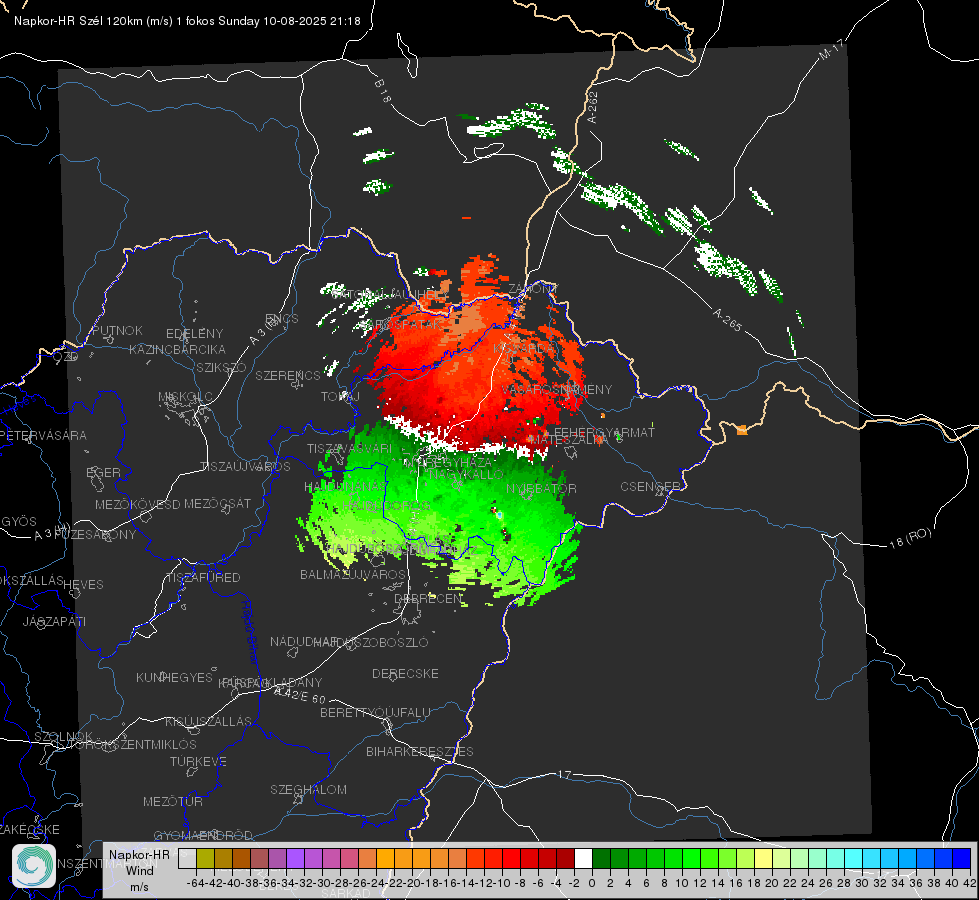
Task: Click the Napkor-HR Wind m/s legend label
Action: pos(139,870)
